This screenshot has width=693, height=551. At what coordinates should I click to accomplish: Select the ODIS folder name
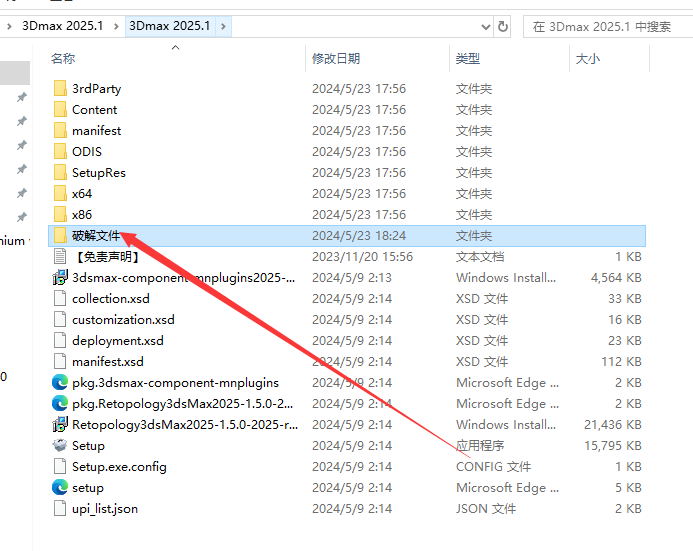coord(87,152)
